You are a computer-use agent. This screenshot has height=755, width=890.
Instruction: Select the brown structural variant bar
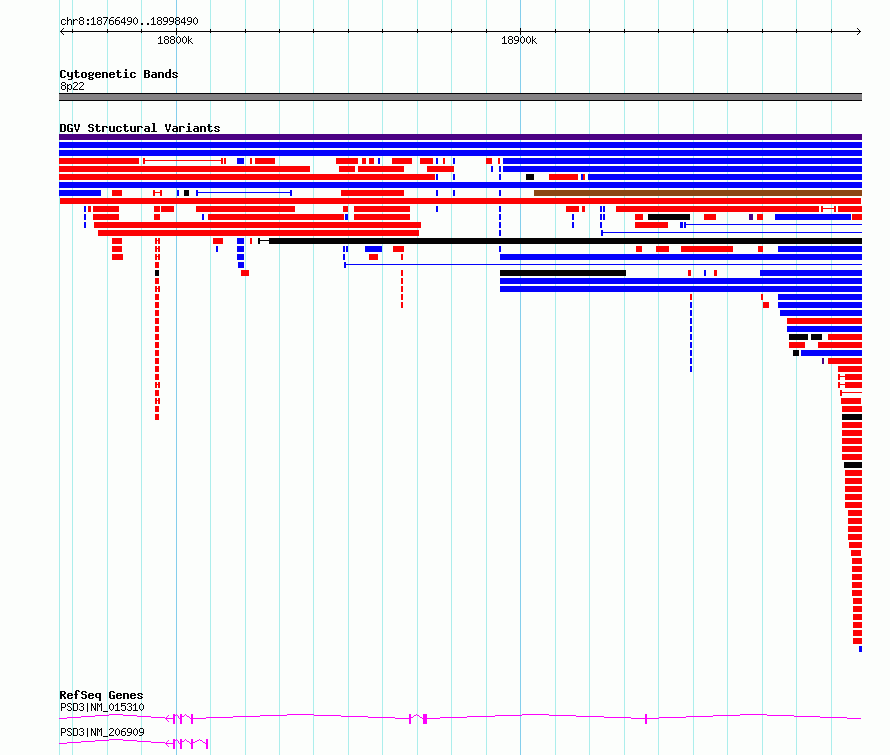pyautogui.click(x=698, y=193)
